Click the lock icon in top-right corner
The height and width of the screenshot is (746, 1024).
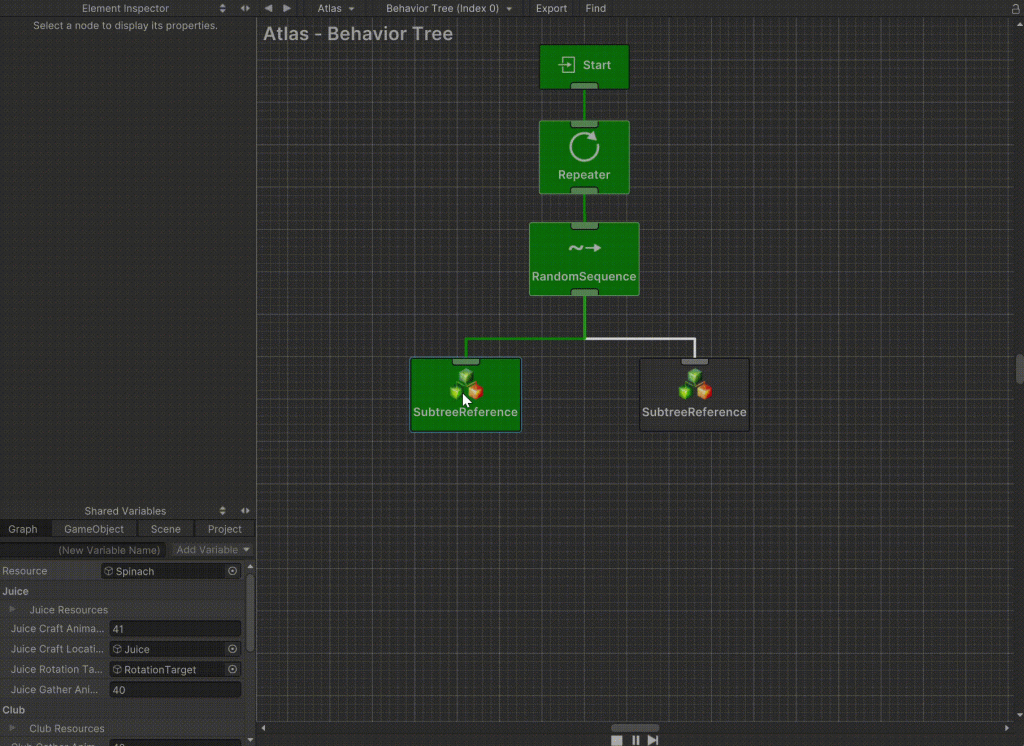1015,8
